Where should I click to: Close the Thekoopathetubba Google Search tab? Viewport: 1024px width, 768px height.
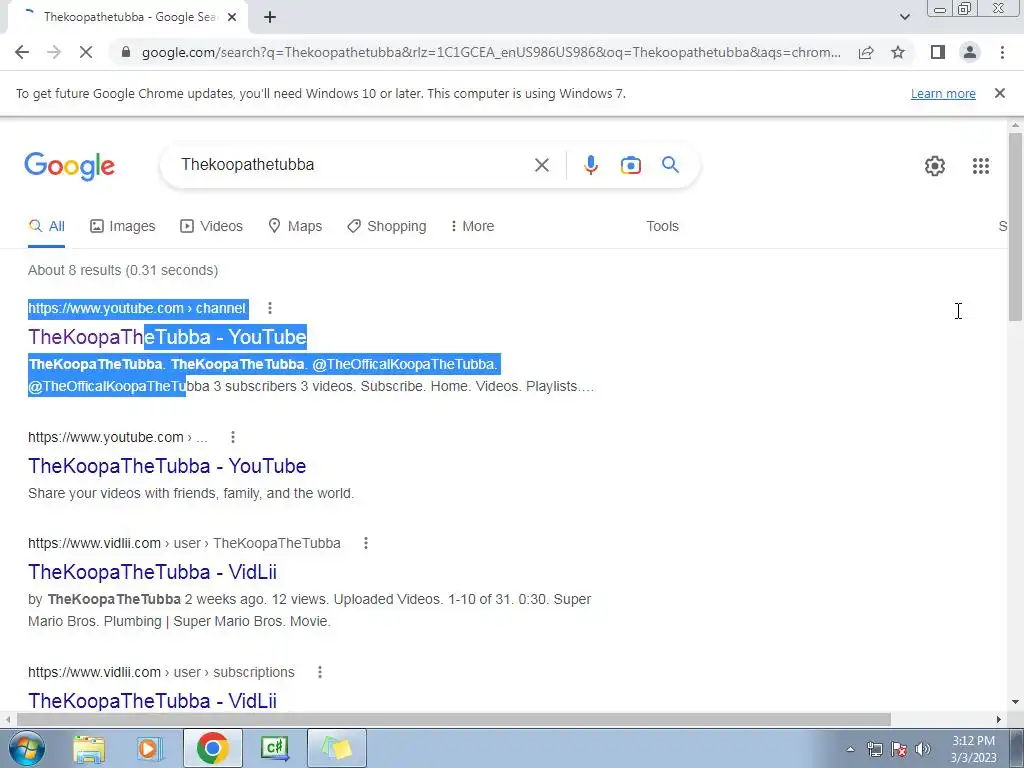232,17
